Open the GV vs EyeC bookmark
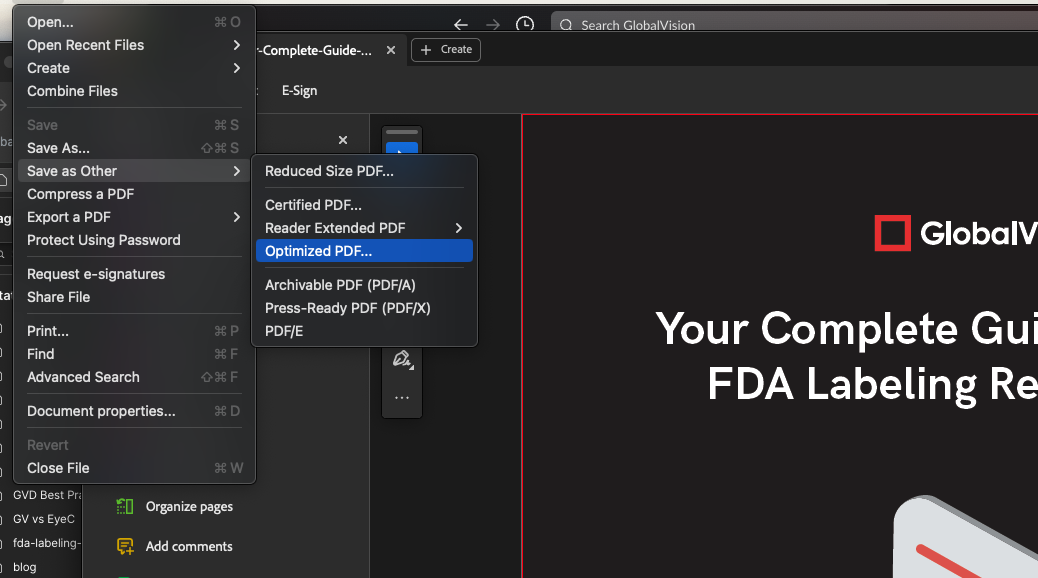 (x=44, y=519)
